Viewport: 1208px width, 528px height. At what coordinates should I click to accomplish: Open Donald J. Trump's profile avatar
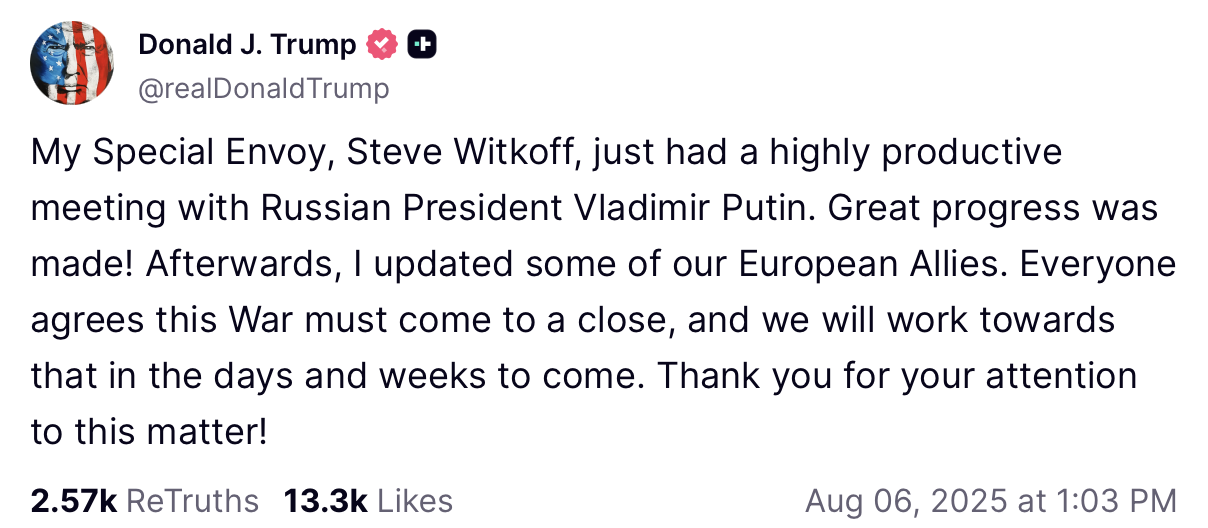(x=72, y=64)
